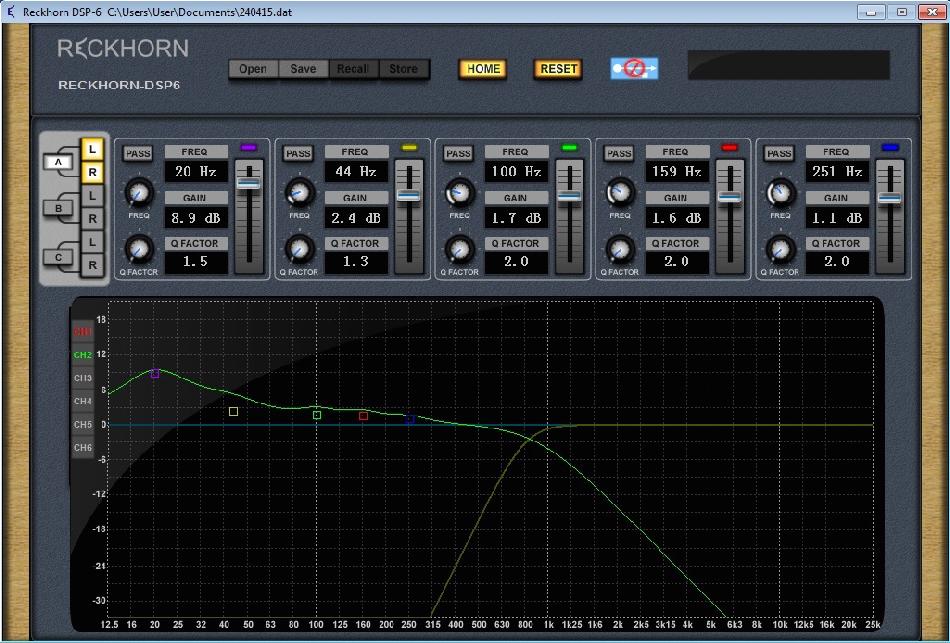Viewport: 950px width, 643px height.
Task: Click the 20 Hz frequency value field
Action: [x=196, y=172]
